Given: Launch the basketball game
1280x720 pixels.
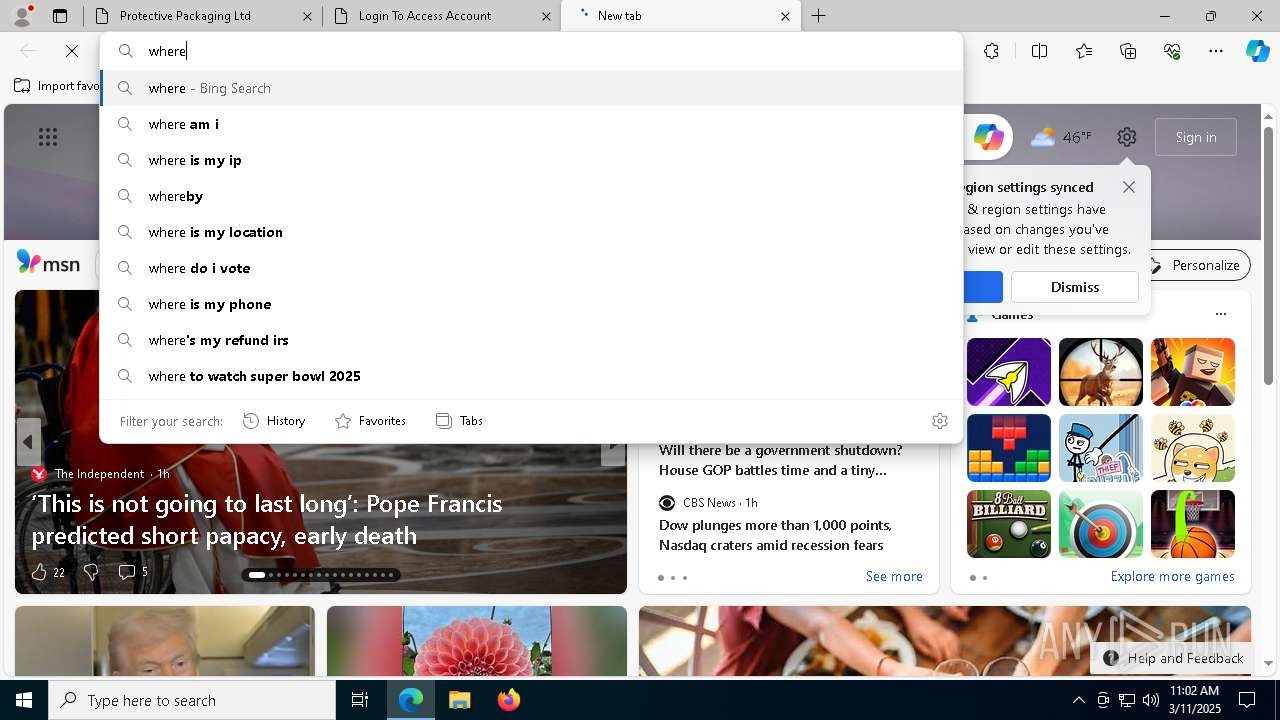Looking at the screenshot, I should coord(1192,523).
